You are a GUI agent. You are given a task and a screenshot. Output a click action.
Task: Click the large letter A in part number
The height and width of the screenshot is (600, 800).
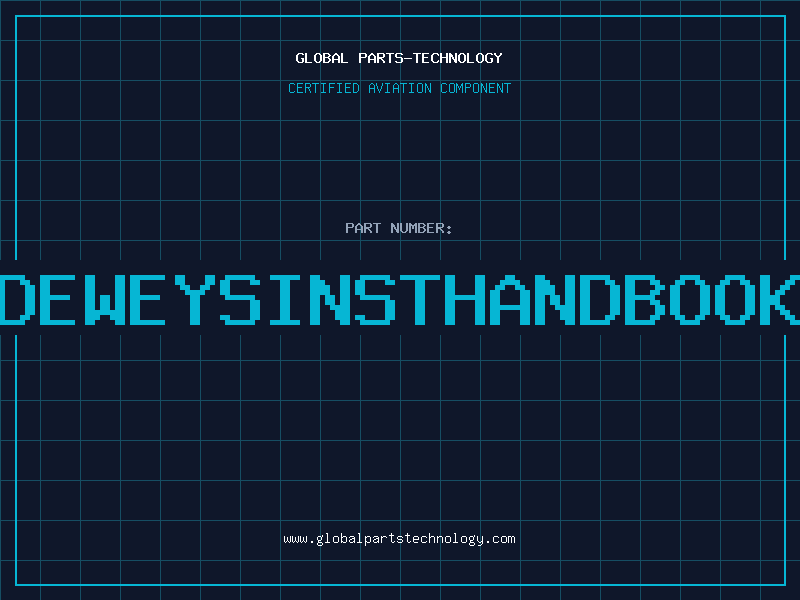[508, 300]
